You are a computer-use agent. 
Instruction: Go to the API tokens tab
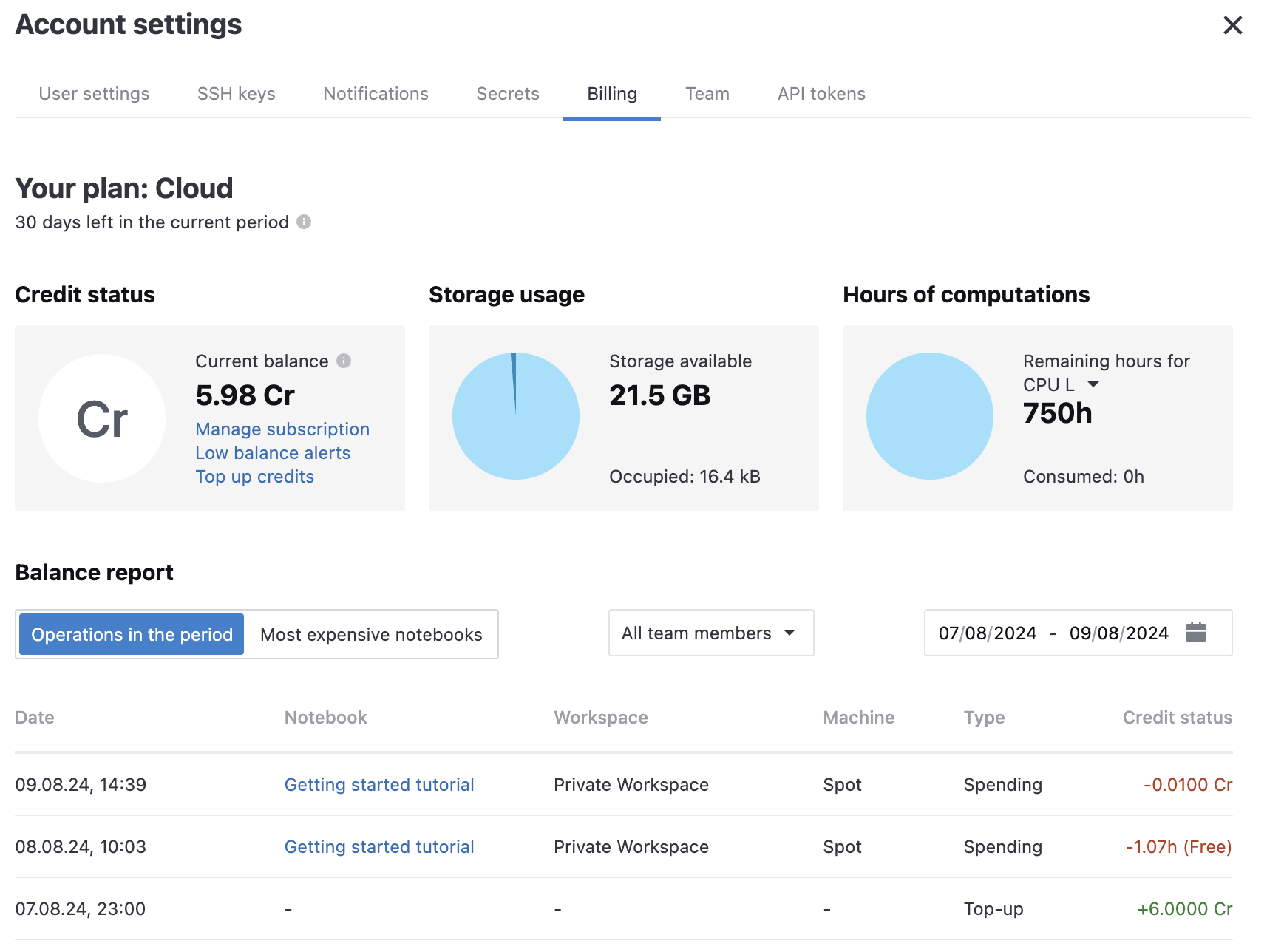pos(821,94)
